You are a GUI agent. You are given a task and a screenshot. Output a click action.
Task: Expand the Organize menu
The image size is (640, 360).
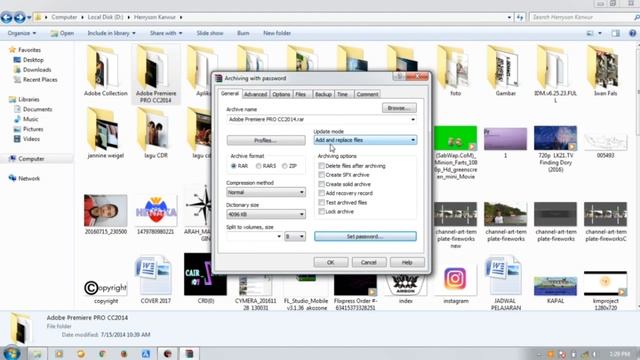click(x=22, y=33)
